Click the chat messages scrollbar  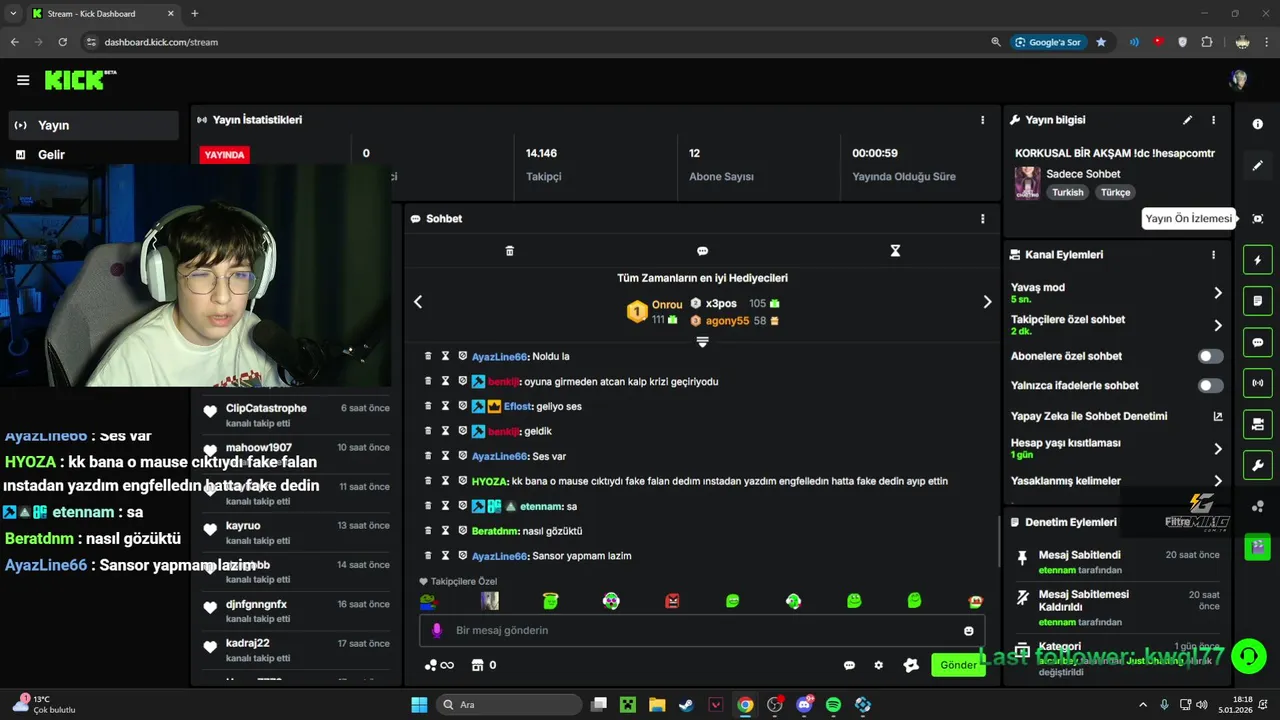(x=999, y=540)
